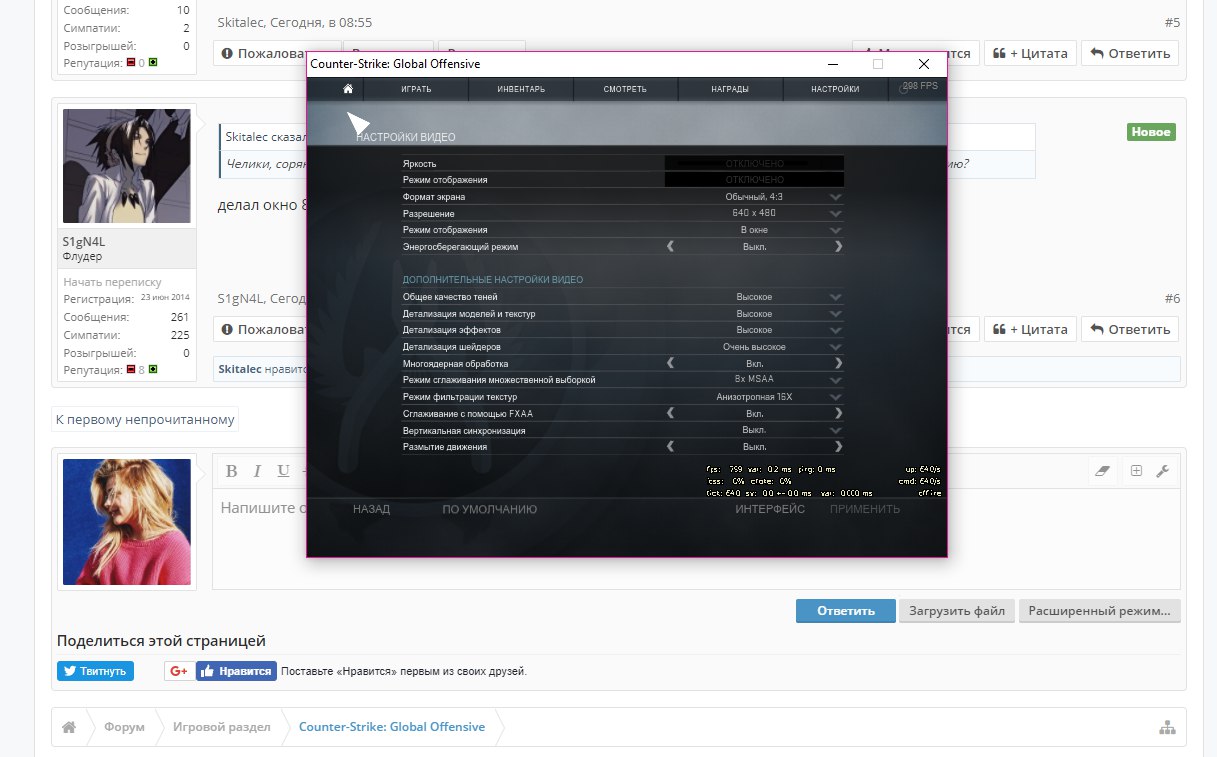Screen dimensions: 1217x757
Task: Jump via К первому непрочитанному link
Action: (145, 420)
